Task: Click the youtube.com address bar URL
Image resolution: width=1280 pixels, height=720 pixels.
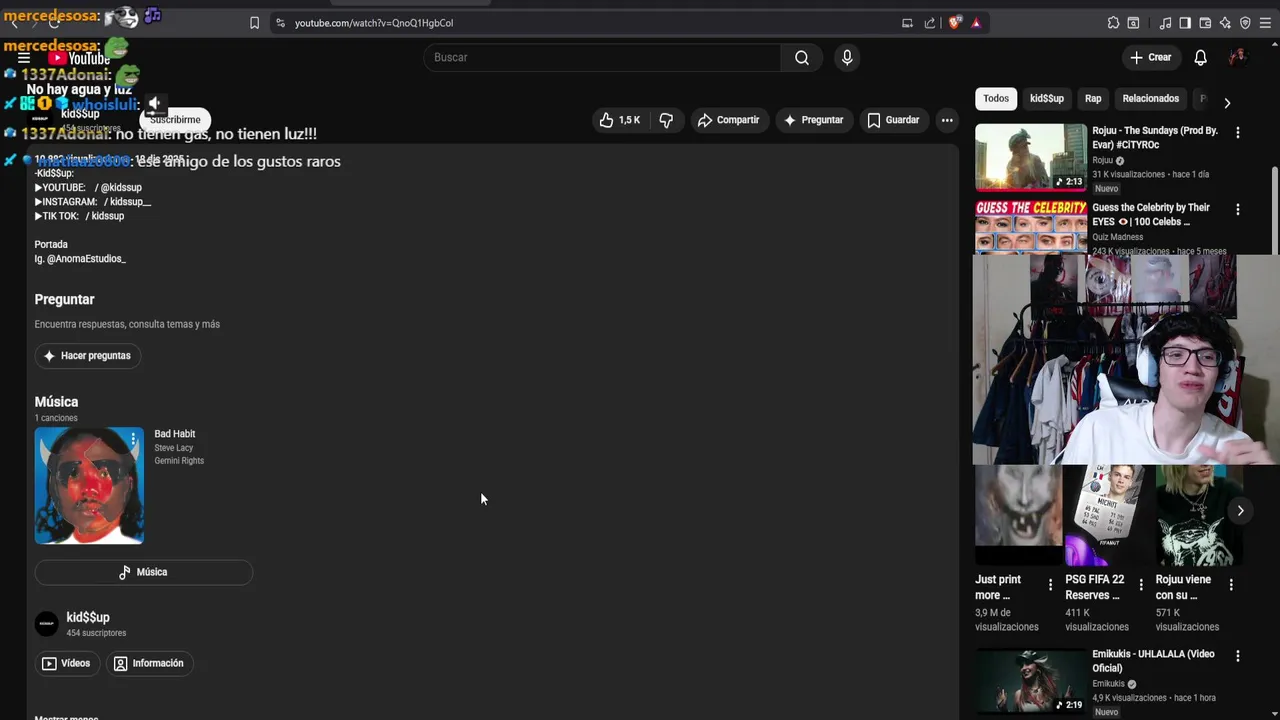Action: tap(374, 23)
